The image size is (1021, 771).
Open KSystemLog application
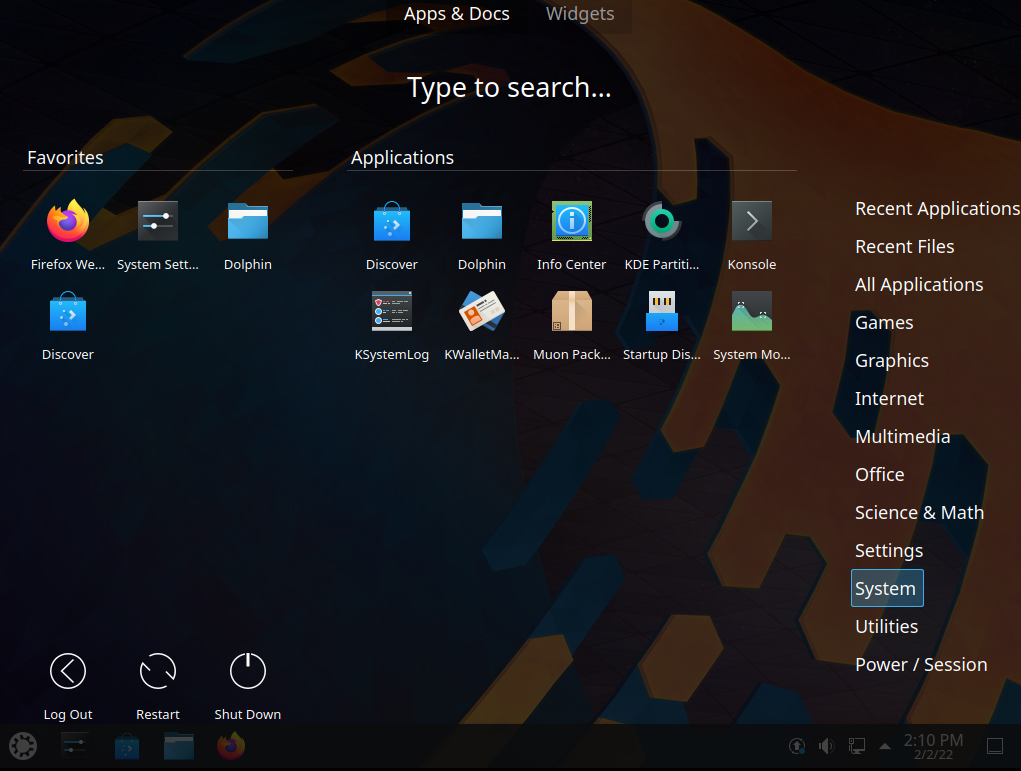coord(391,312)
